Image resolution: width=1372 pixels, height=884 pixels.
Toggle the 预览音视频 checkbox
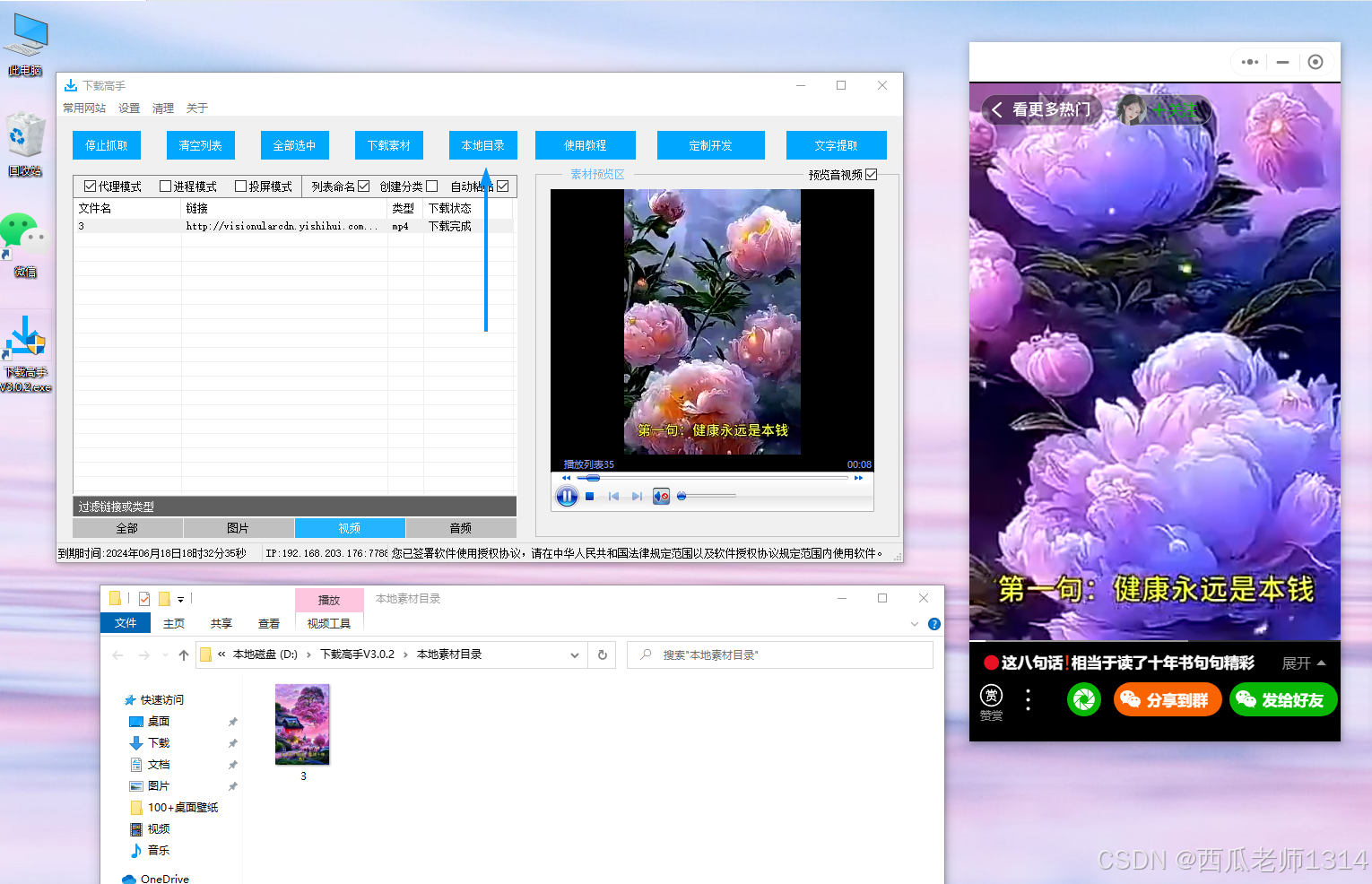click(x=871, y=175)
